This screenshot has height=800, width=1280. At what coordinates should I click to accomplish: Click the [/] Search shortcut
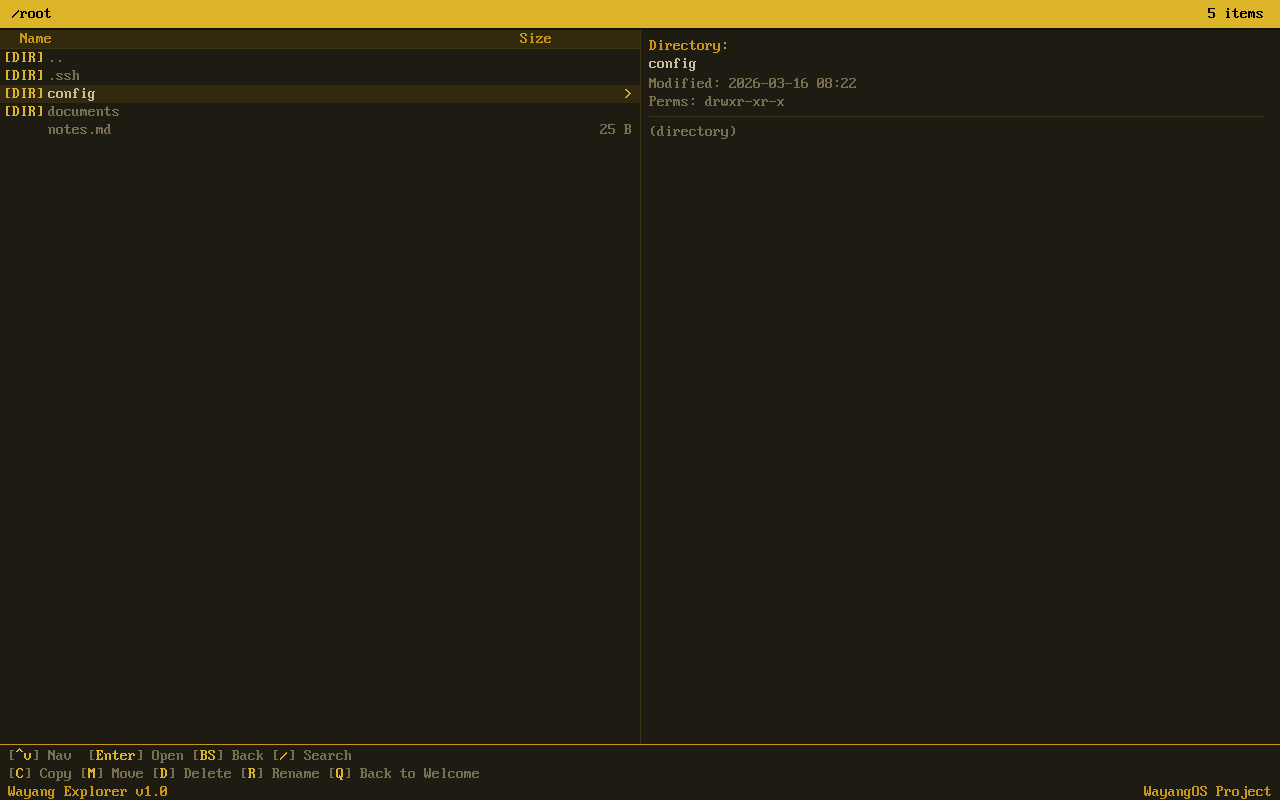point(311,755)
